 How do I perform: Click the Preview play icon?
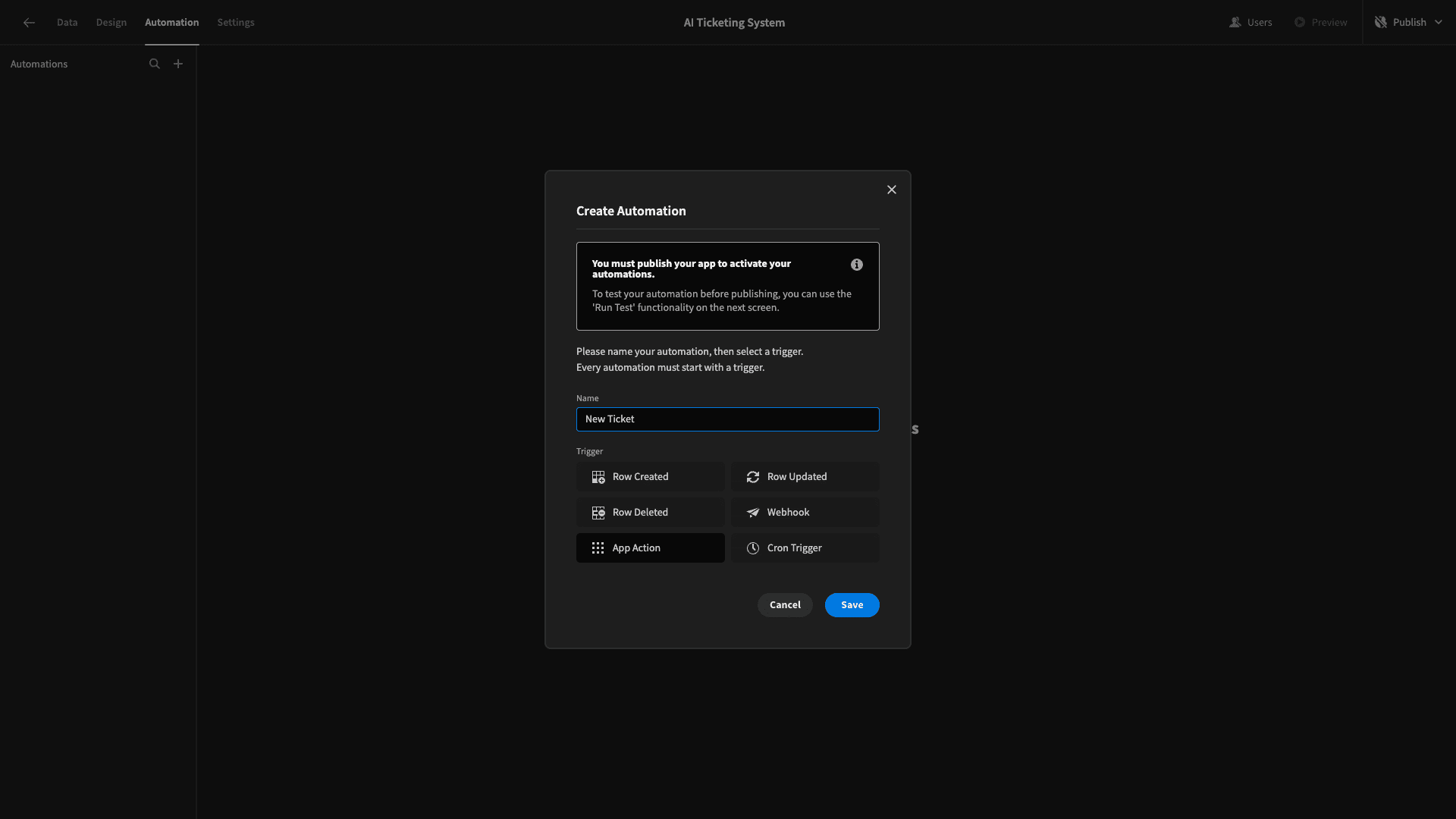[1300, 23]
